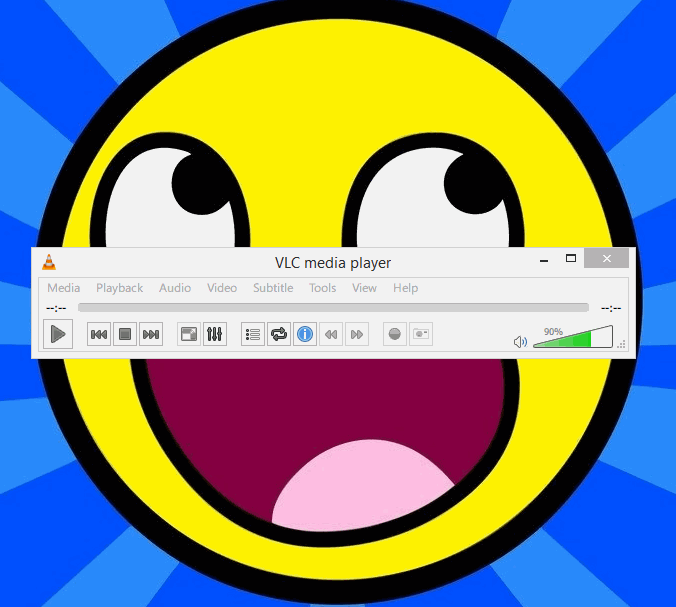The width and height of the screenshot is (676, 607).
Task: Open the Help menu
Action: (x=406, y=288)
